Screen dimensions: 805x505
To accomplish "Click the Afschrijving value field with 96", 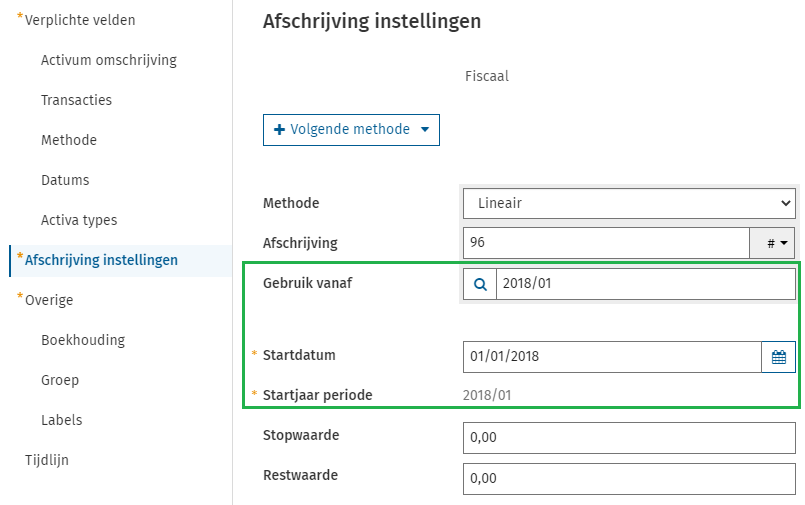I will coord(605,243).
